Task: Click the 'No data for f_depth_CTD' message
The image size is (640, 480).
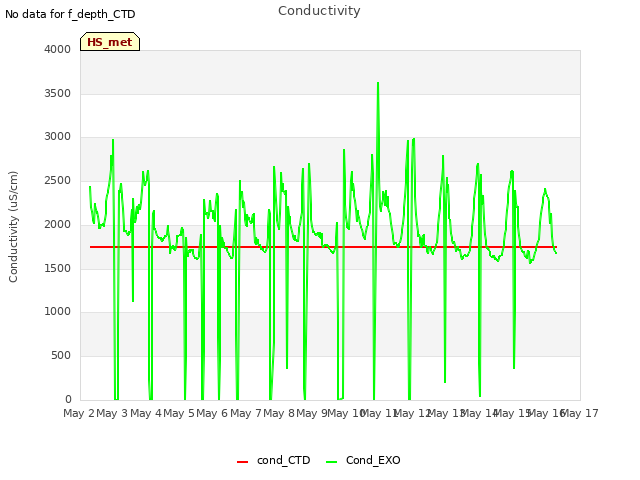Action: click(x=70, y=14)
